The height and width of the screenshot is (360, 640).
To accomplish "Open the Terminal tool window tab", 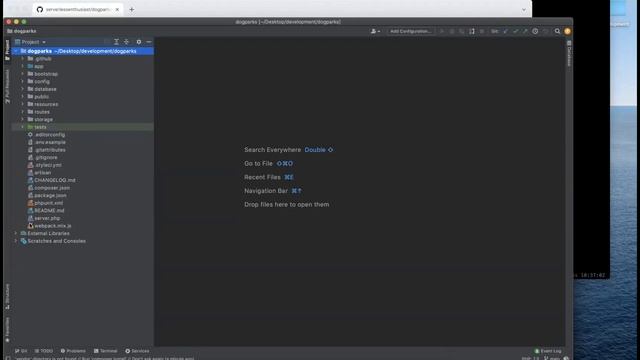I will coord(106,351).
